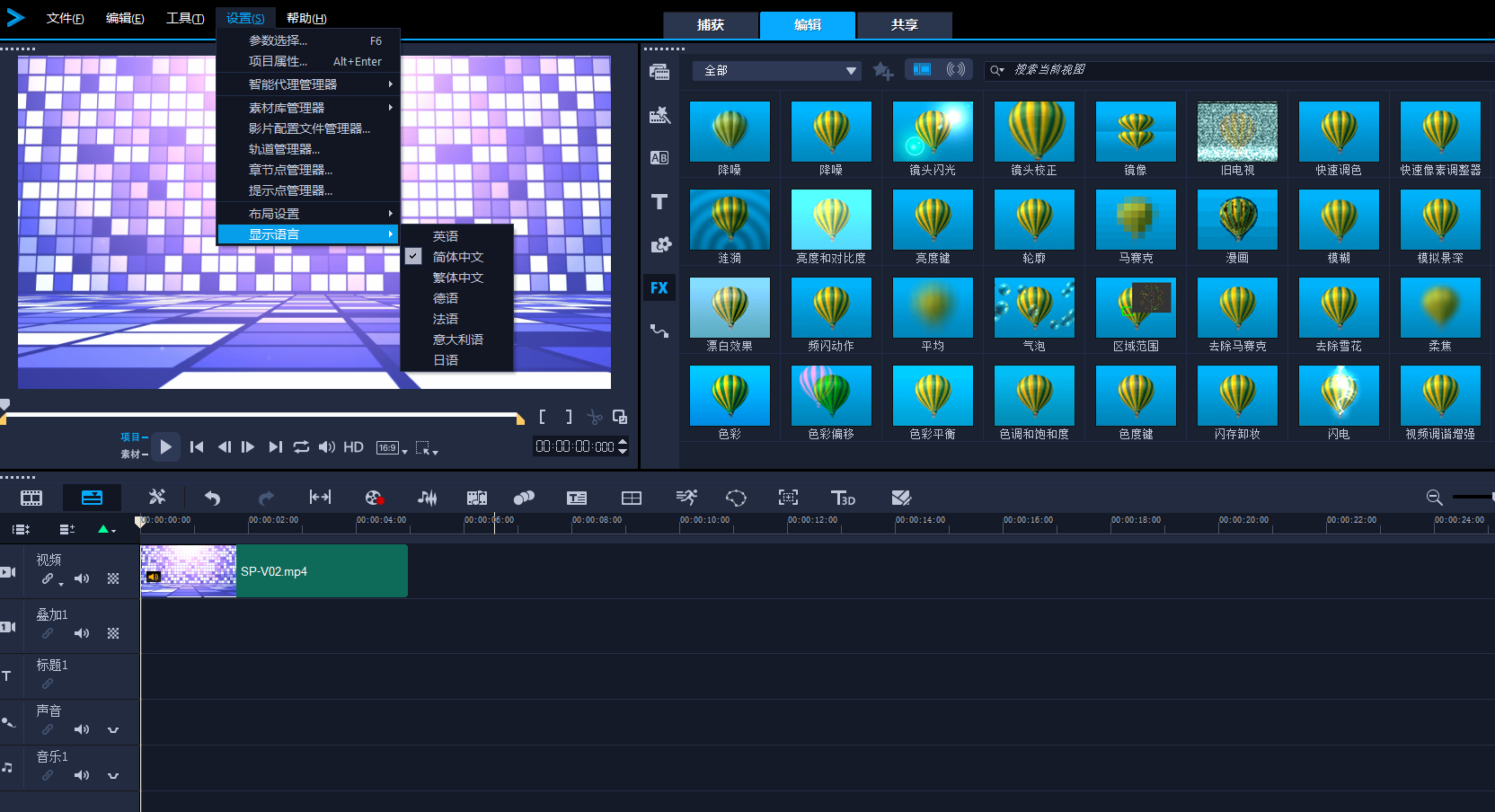
Task: Mute the 视频 track speaker
Action: (82, 579)
